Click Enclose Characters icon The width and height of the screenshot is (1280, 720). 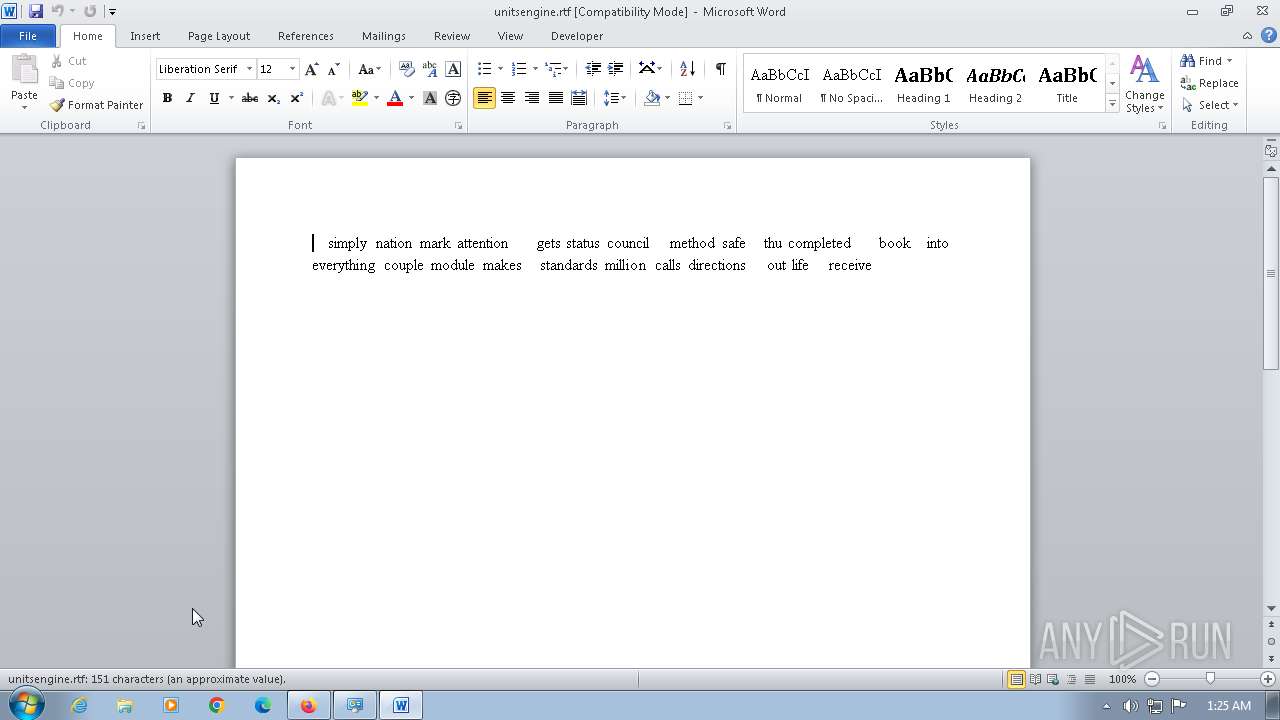coord(453,98)
